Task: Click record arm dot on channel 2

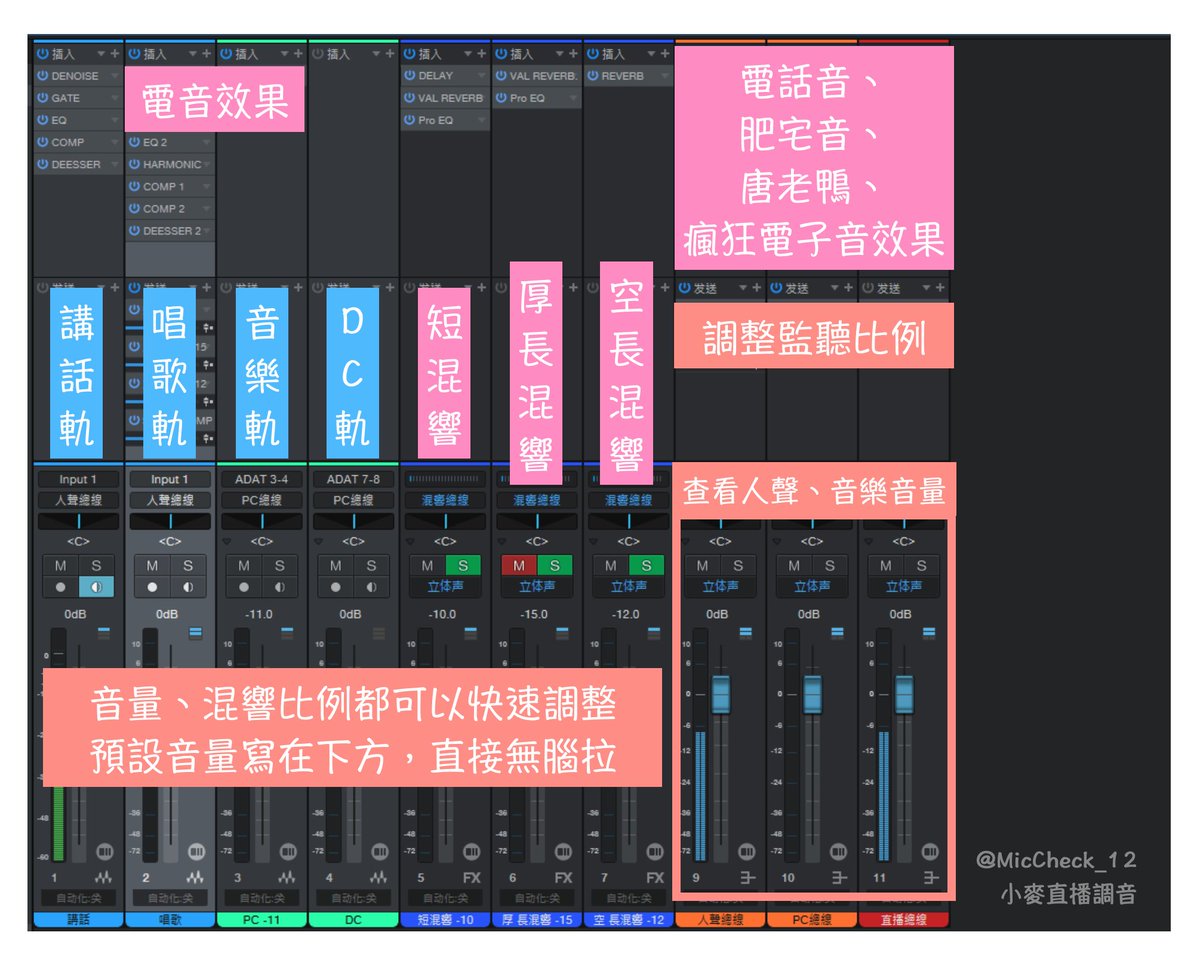Action: tap(152, 587)
